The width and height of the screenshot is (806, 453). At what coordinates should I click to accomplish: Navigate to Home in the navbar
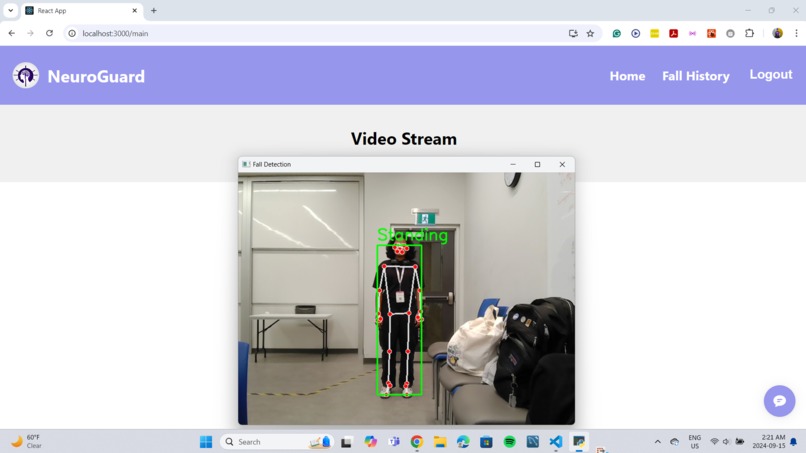tap(627, 76)
